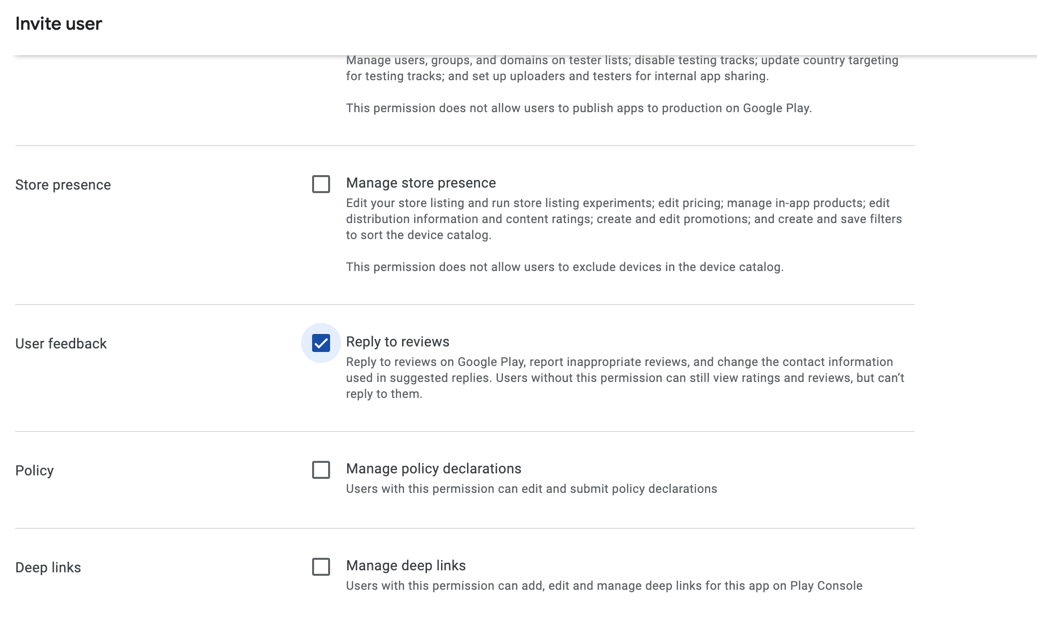Click the 'Manage policy declarations' label text
1037x627 pixels.
[433, 469]
